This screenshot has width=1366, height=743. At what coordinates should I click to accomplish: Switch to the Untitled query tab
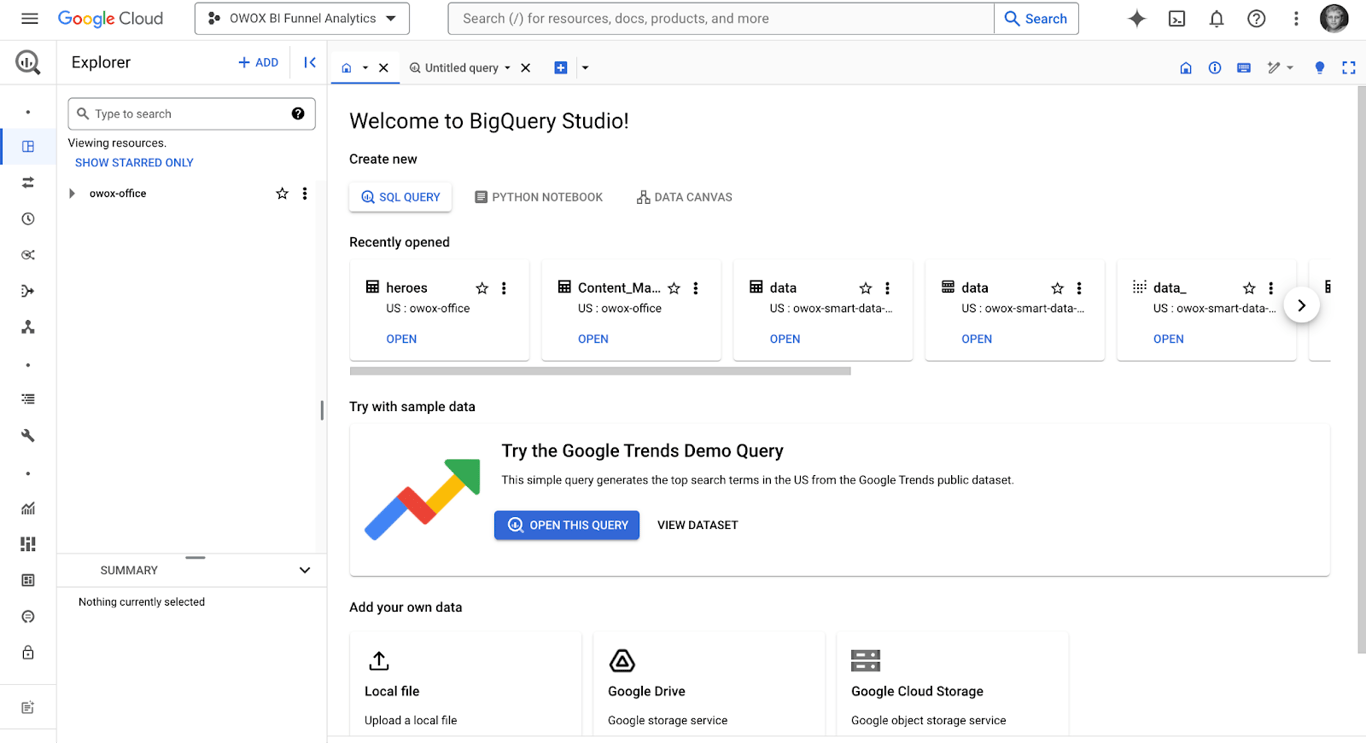[460, 68]
